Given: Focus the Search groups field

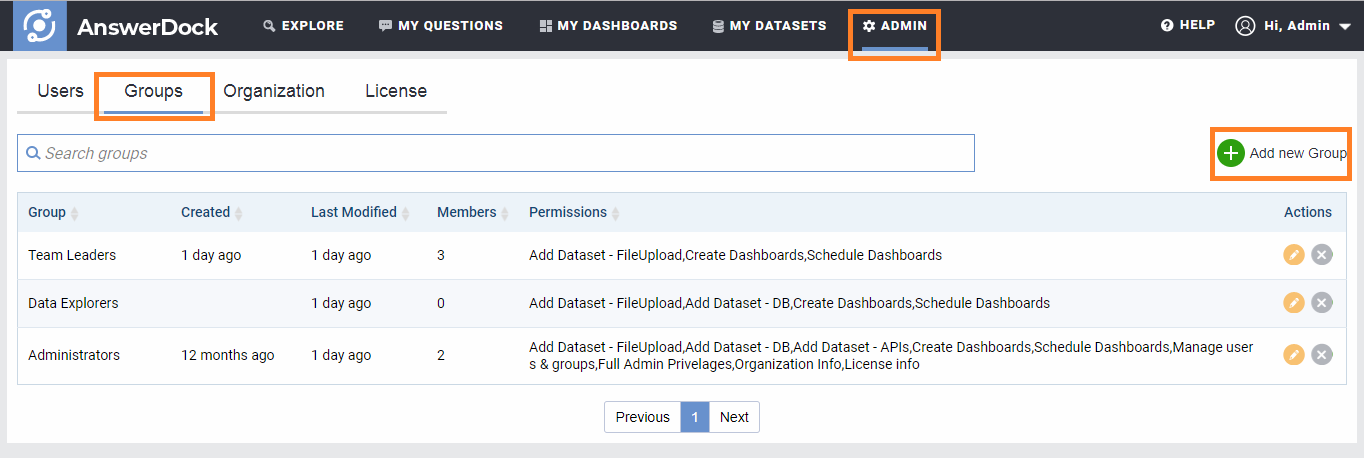Looking at the screenshot, I should click(x=496, y=153).
